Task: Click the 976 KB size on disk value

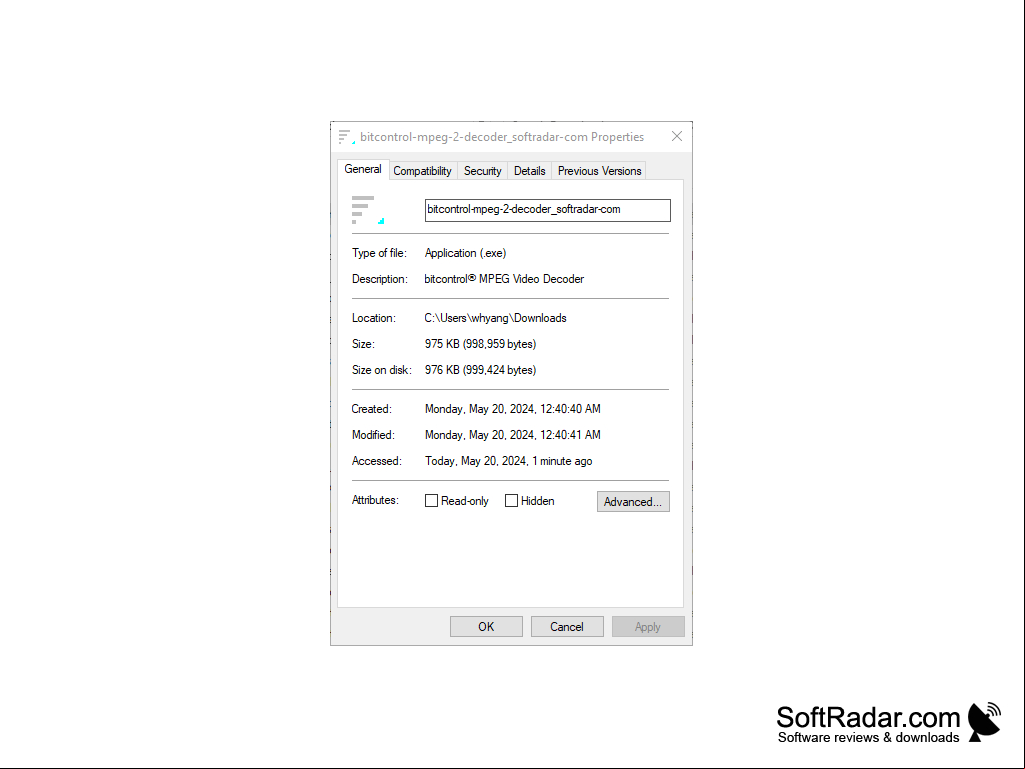Action: pyautogui.click(x=480, y=370)
